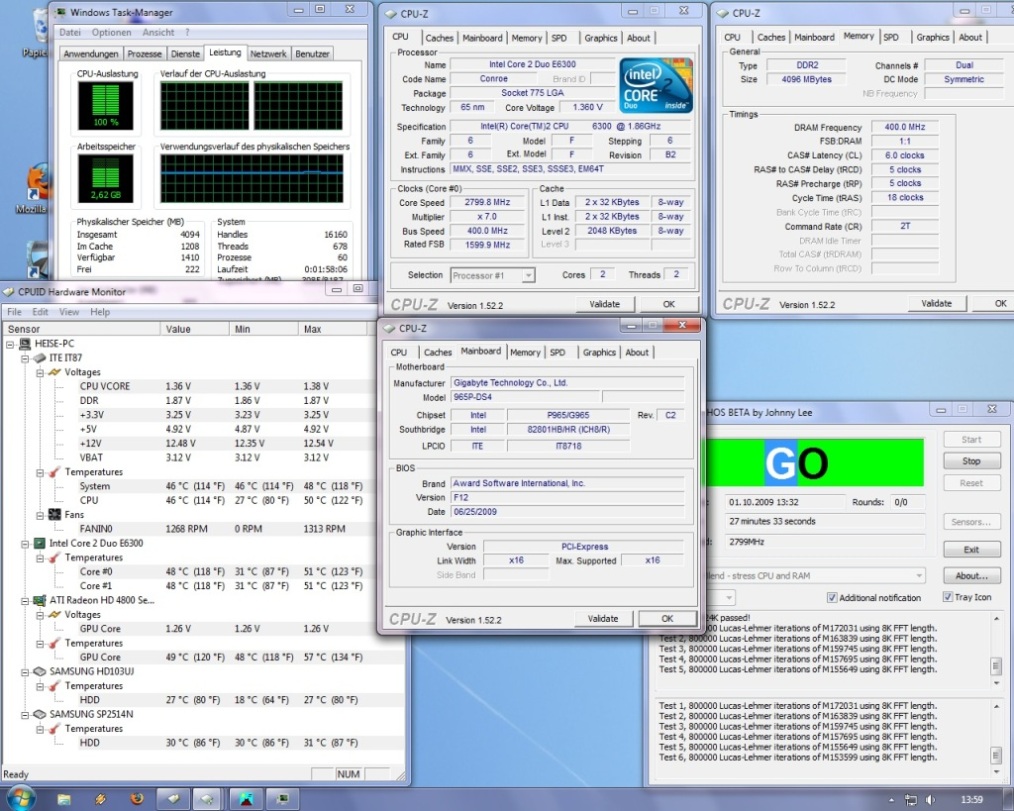The image size is (1014, 811).
Task: Click the Stop button in OCCT
Action: tap(971, 461)
